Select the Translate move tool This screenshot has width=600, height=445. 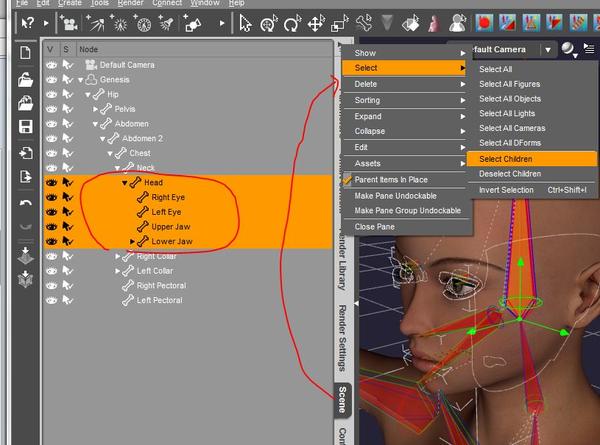click(316, 24)
